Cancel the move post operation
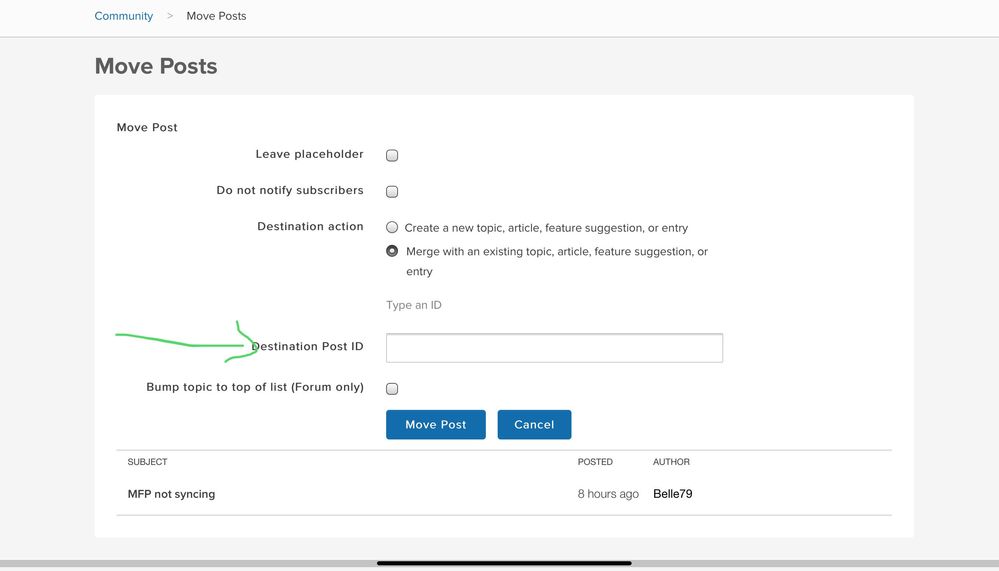The height and width of the screenshot is (571, 999). [x=534, y=424]
